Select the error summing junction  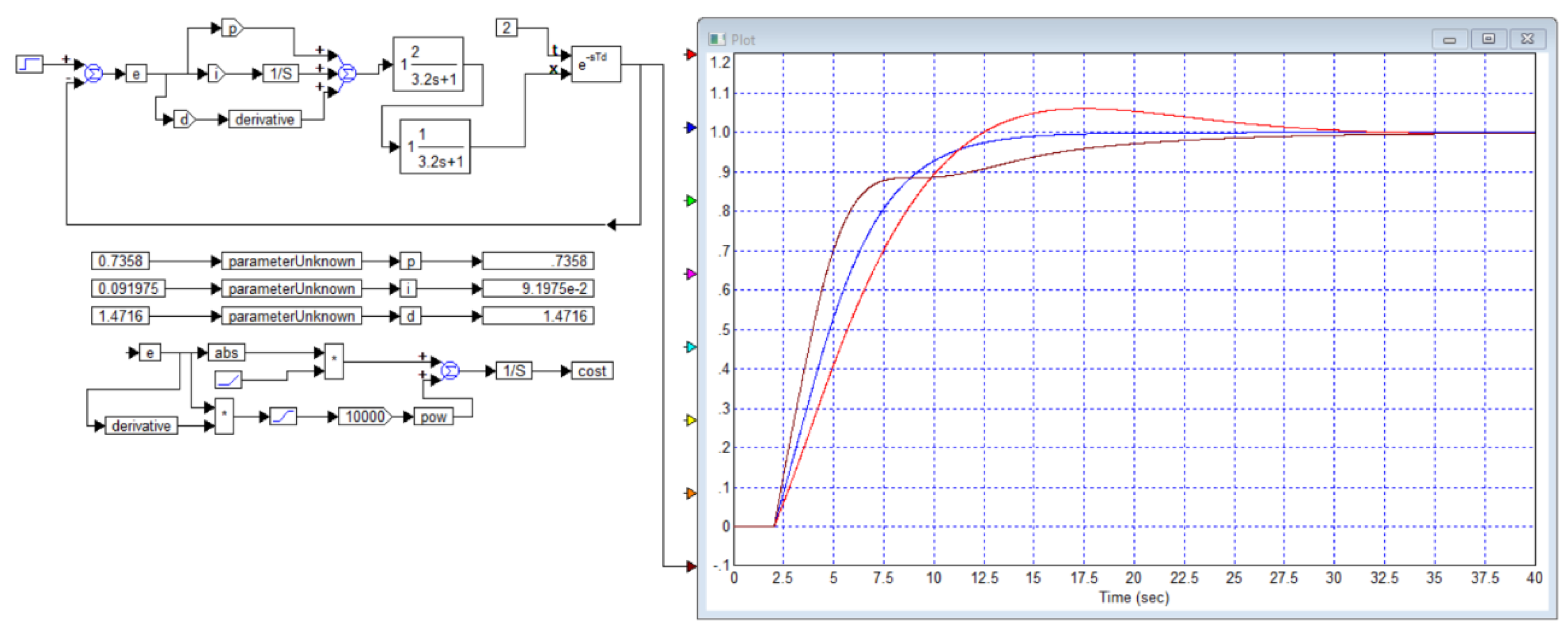tap(93, 73)
